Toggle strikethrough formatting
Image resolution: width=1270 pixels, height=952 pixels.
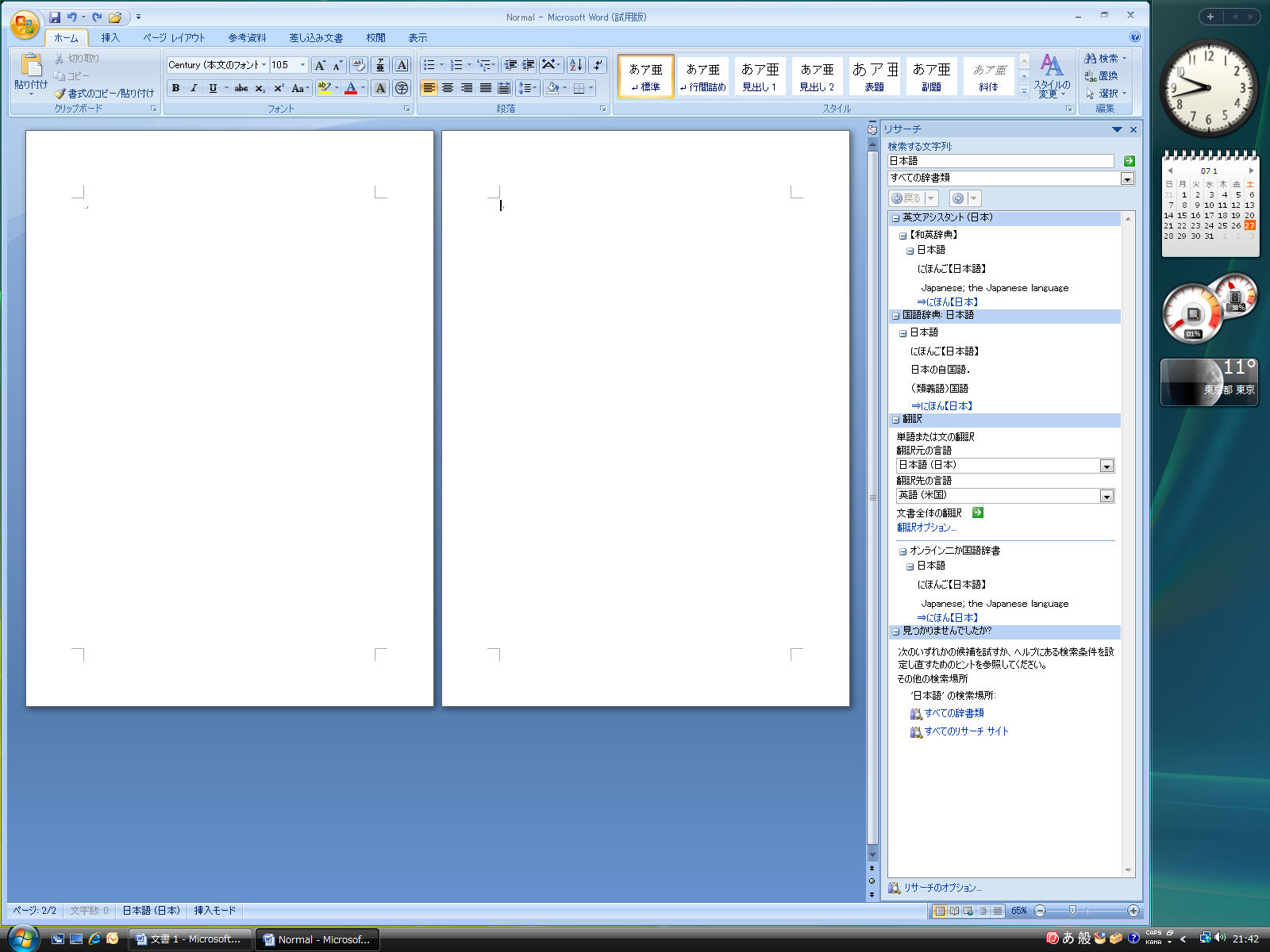pos(241,88)
